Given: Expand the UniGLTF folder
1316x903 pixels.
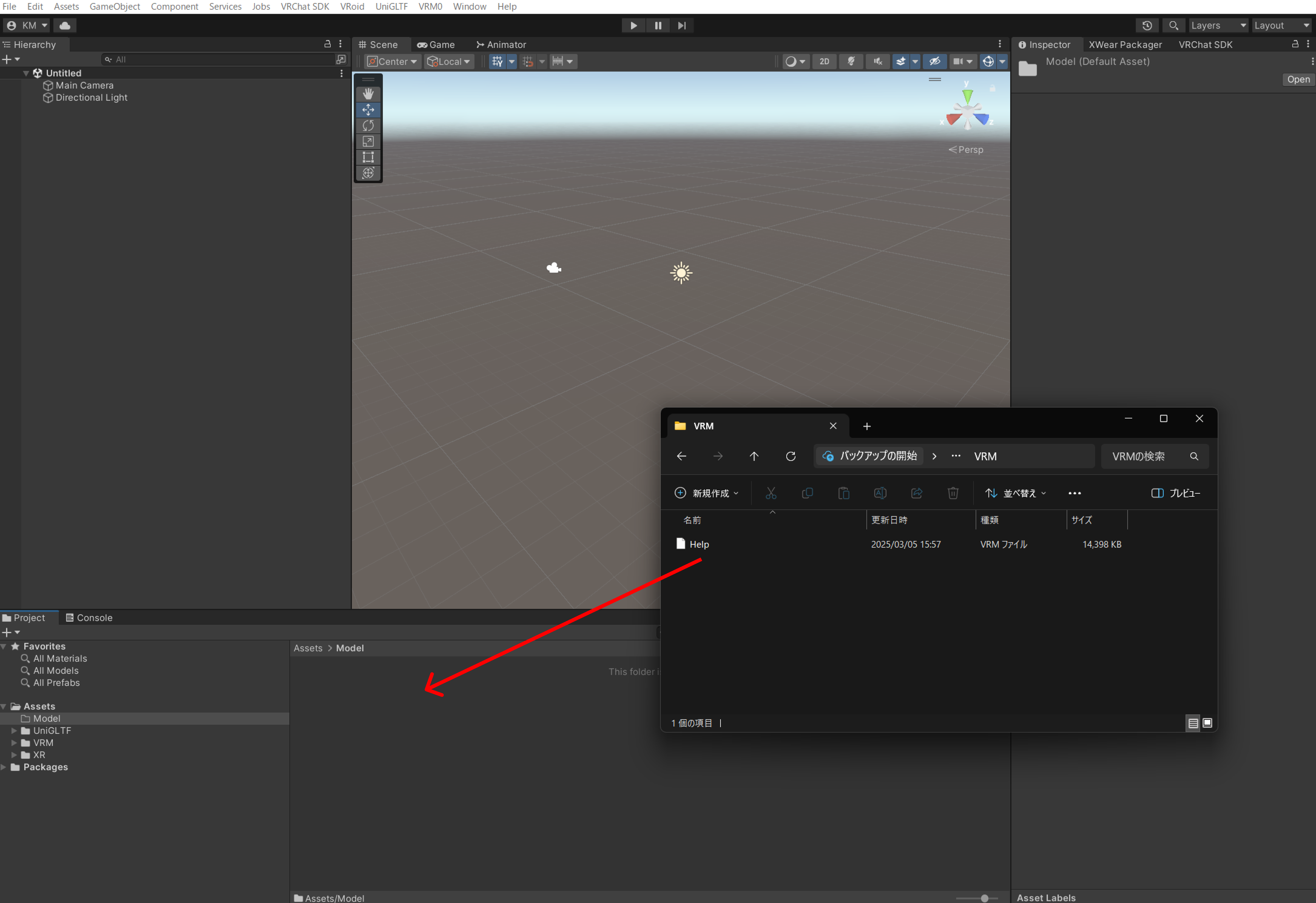Looking at the screenshot, I should click(14, 730).
